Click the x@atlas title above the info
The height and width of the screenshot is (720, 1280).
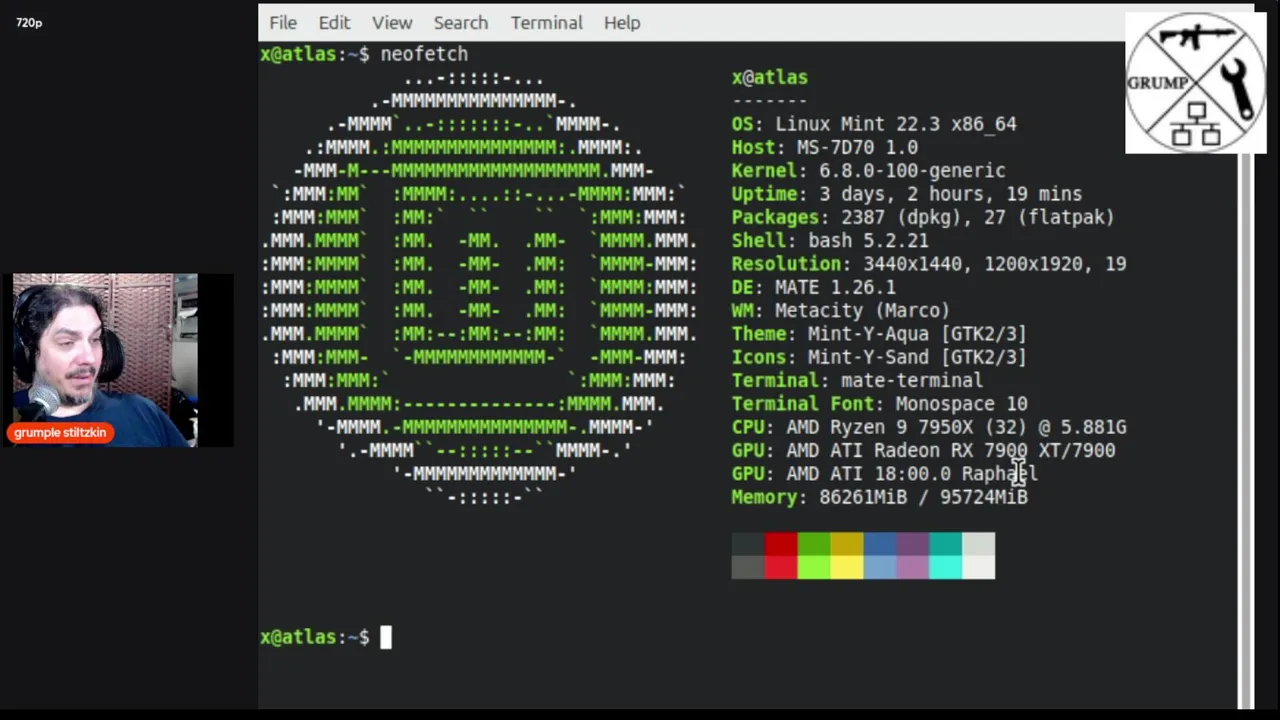point(769,77)
